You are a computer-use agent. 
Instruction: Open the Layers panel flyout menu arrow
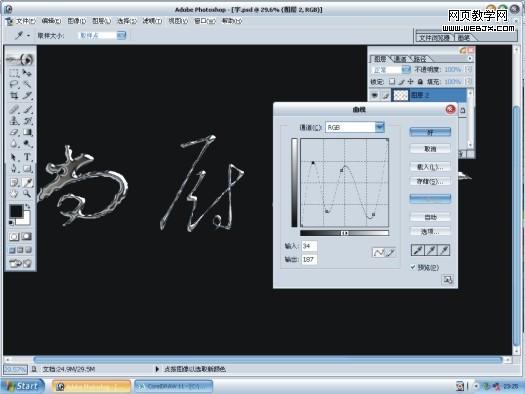tap(470, 59)
